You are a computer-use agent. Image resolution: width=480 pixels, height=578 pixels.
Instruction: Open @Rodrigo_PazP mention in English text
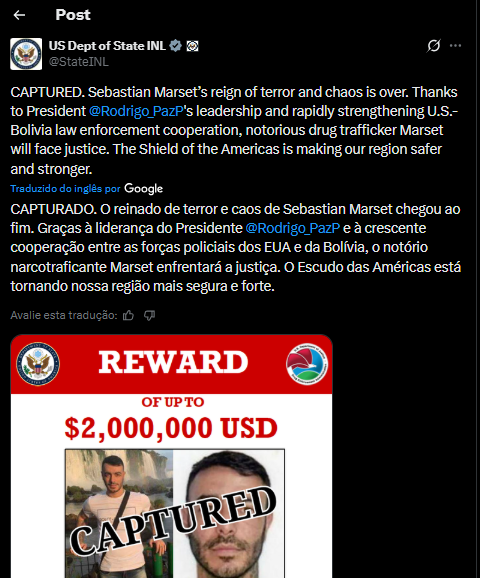pos(136,111)
